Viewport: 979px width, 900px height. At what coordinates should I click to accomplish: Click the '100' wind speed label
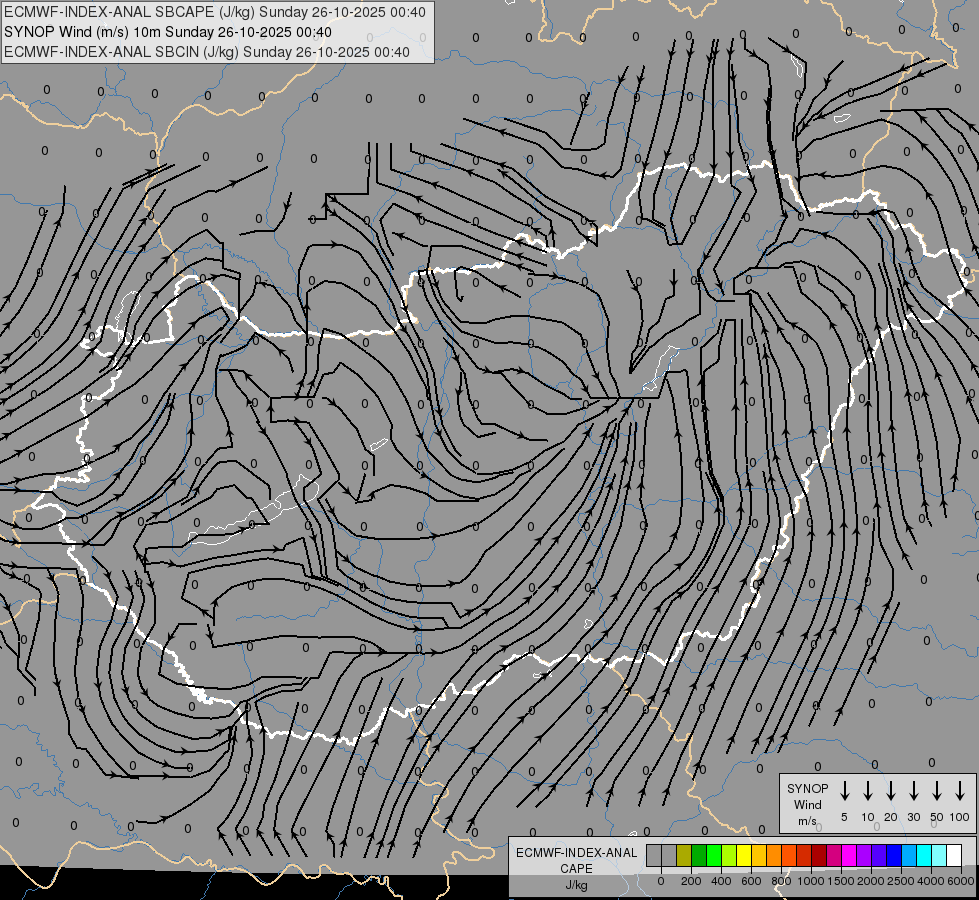959,817
